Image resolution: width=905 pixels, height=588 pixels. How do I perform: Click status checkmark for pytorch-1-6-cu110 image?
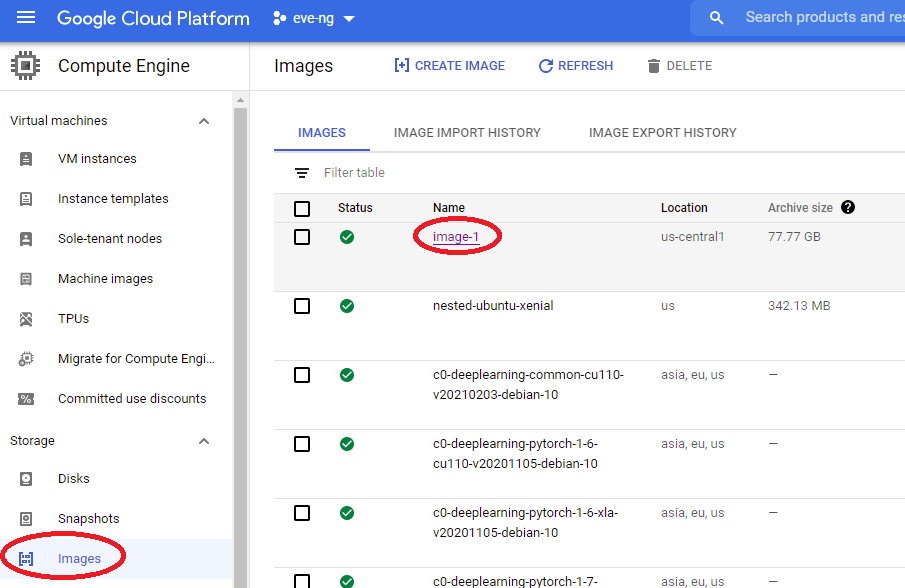[x=347, y=444]
